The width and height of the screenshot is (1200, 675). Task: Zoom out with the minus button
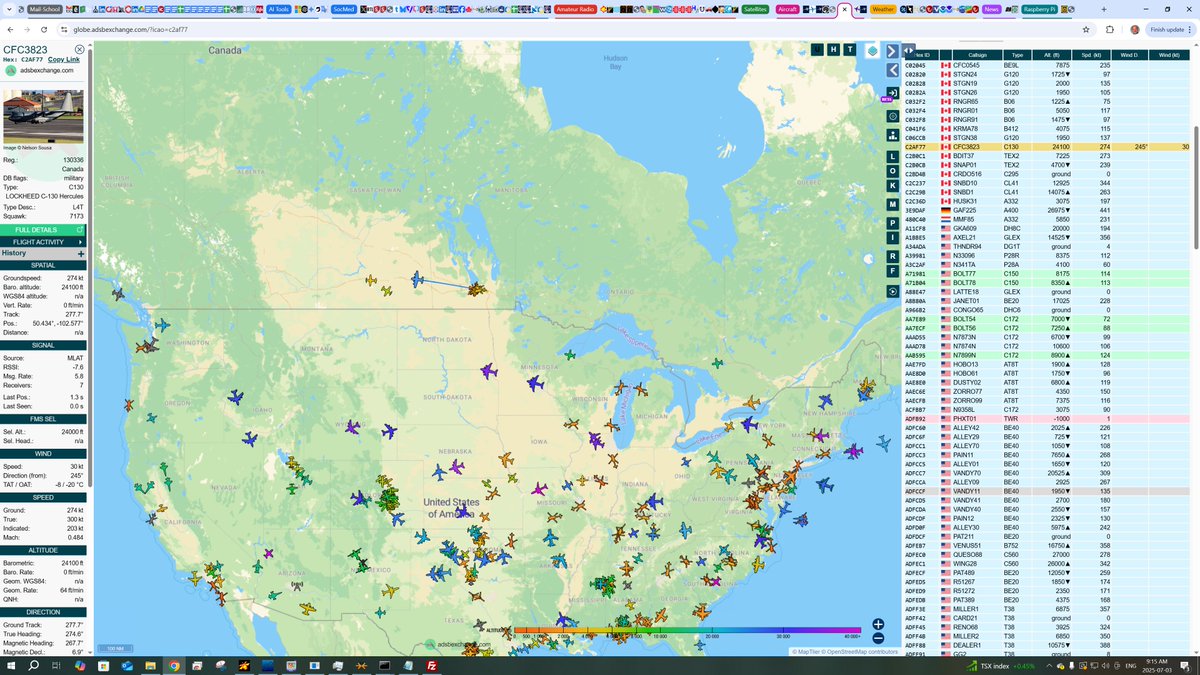pyautogui.click(x=878, y=638)
